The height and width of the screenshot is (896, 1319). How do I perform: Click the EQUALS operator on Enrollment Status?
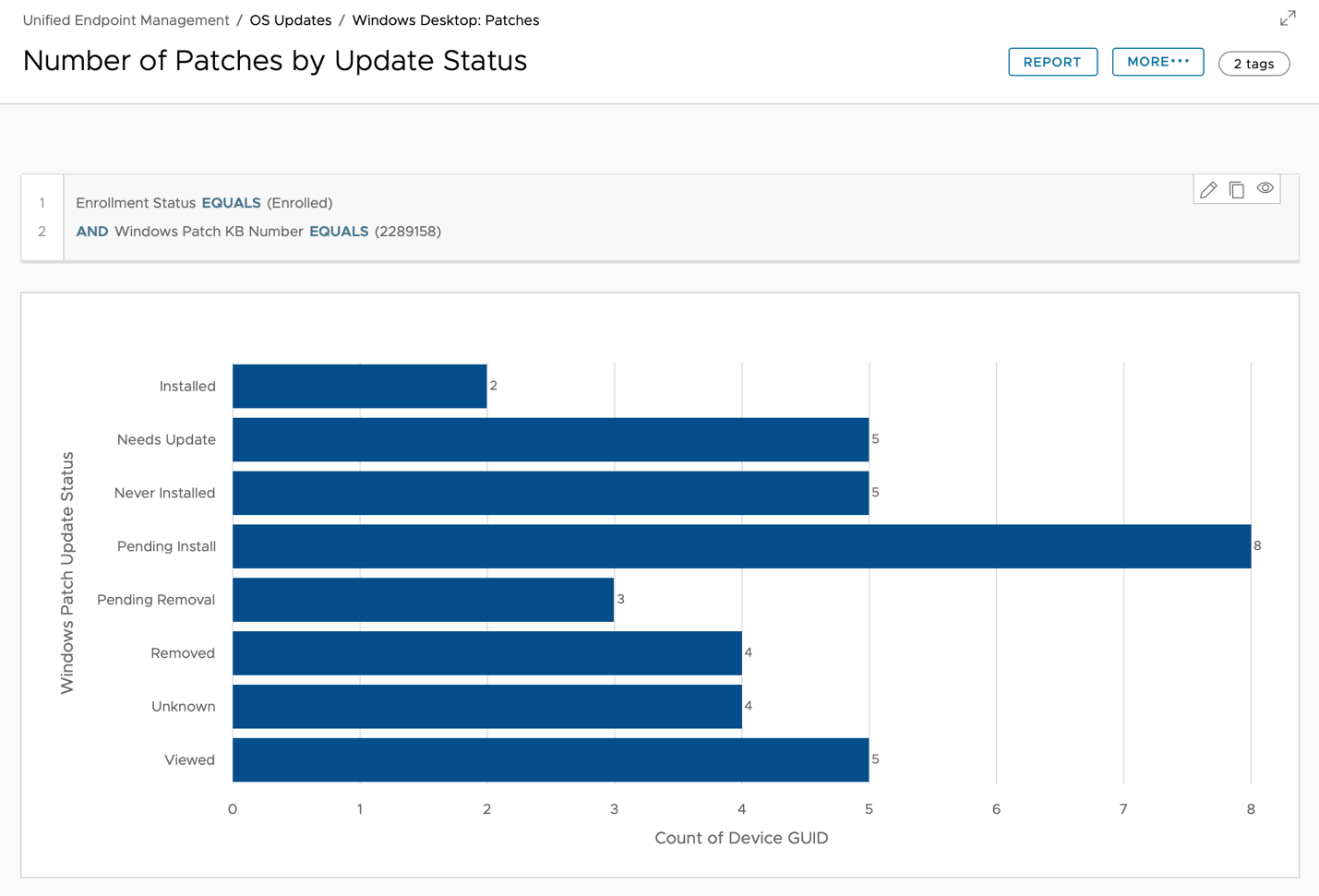point(231,203)
